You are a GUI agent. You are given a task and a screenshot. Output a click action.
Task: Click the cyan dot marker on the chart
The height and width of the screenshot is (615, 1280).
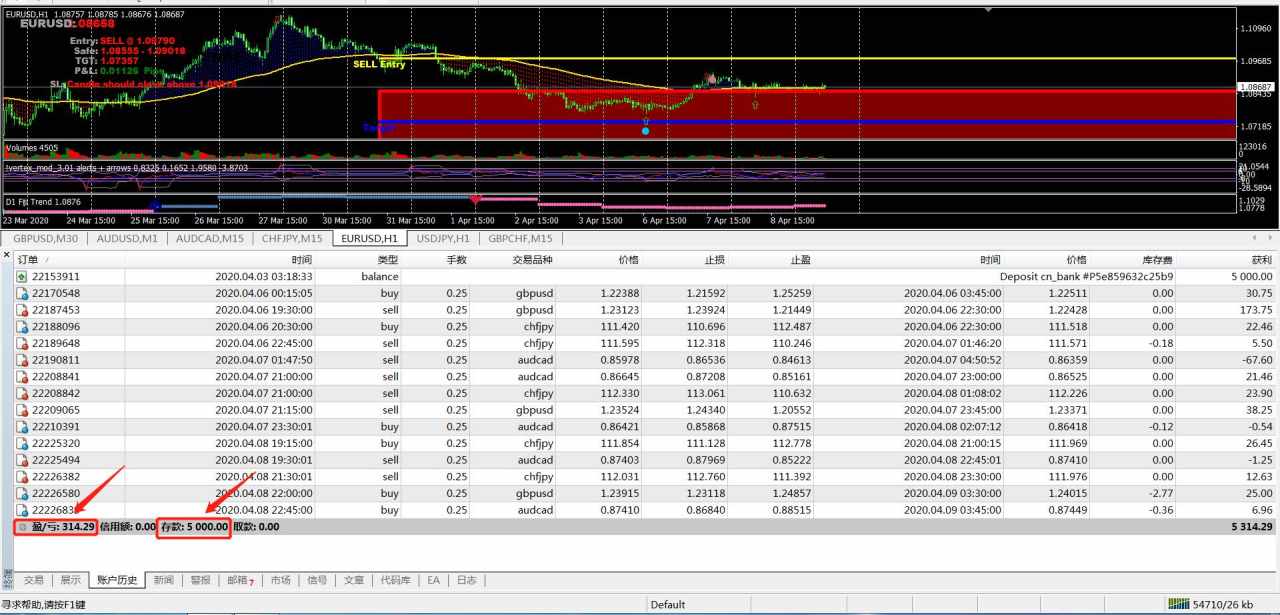pyautogui.click(x=645, y=131)
